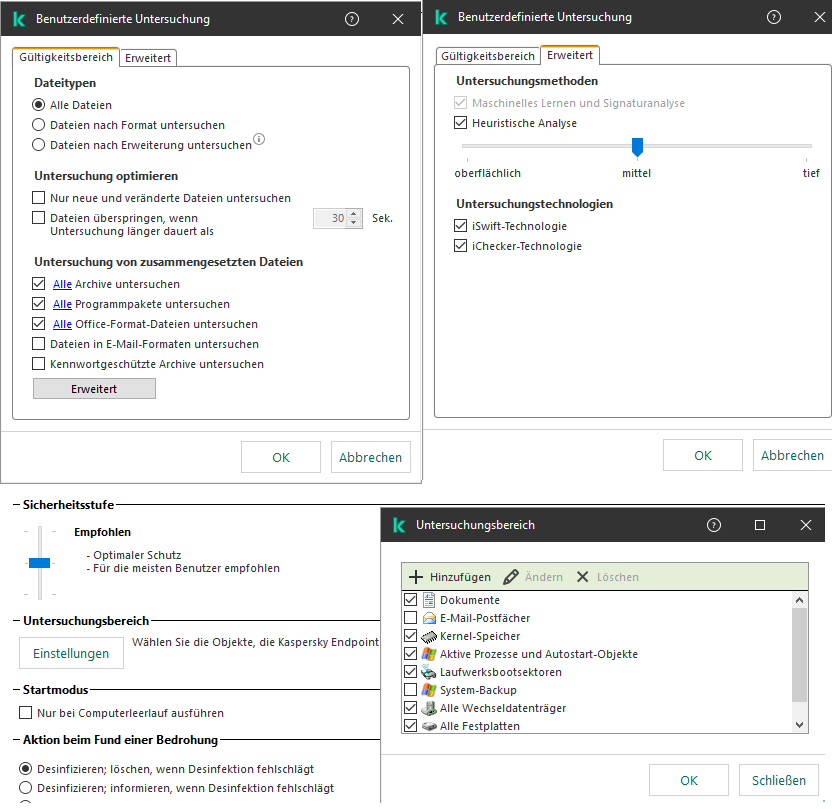Switch to the Erweitert tab in left dialog
The width and height of the screenshot is (832, 809).
pos(148,58)
